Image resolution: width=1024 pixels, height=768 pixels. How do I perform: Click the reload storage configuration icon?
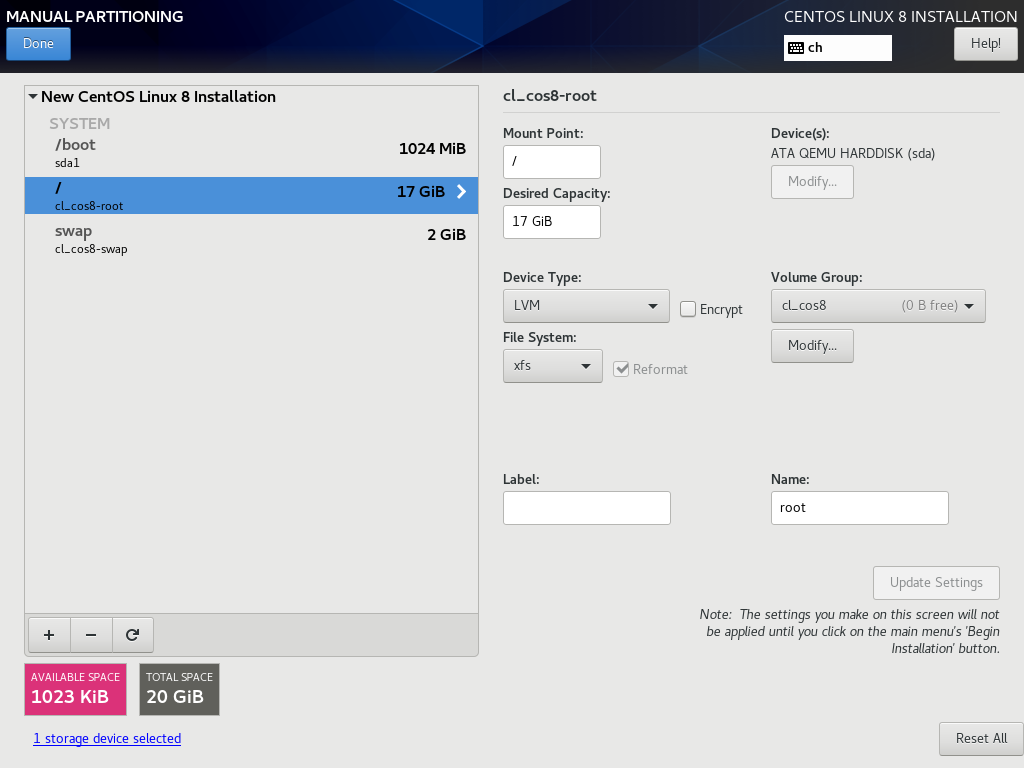pos(133,635)
